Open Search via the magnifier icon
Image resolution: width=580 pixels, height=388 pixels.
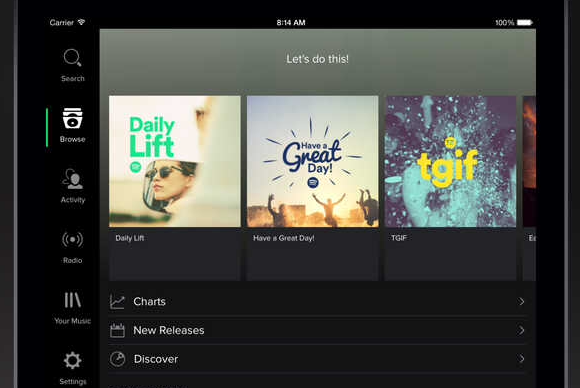tap(72, 57)
